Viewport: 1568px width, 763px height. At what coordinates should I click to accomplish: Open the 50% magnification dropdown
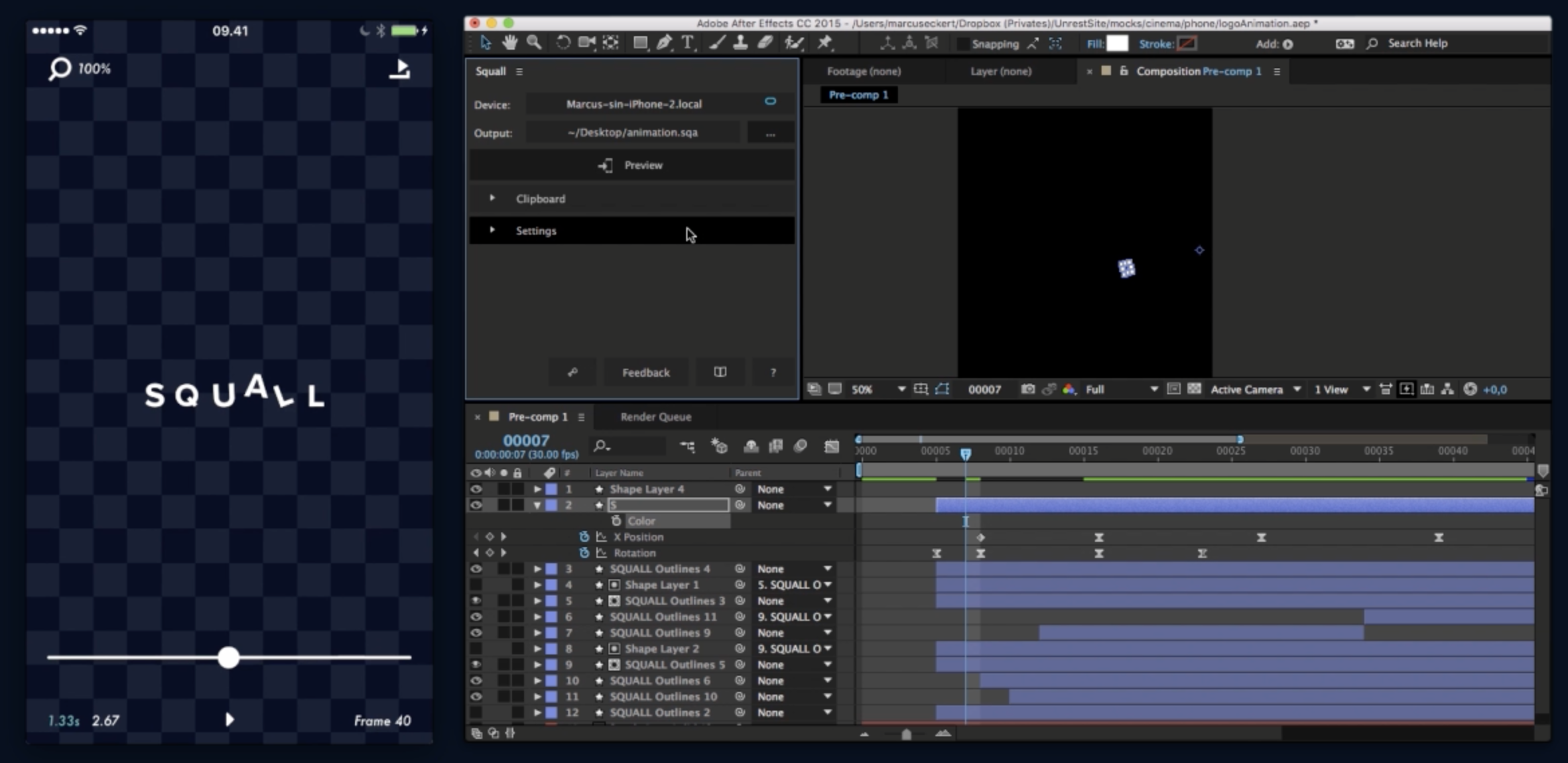tap(878, 390)
